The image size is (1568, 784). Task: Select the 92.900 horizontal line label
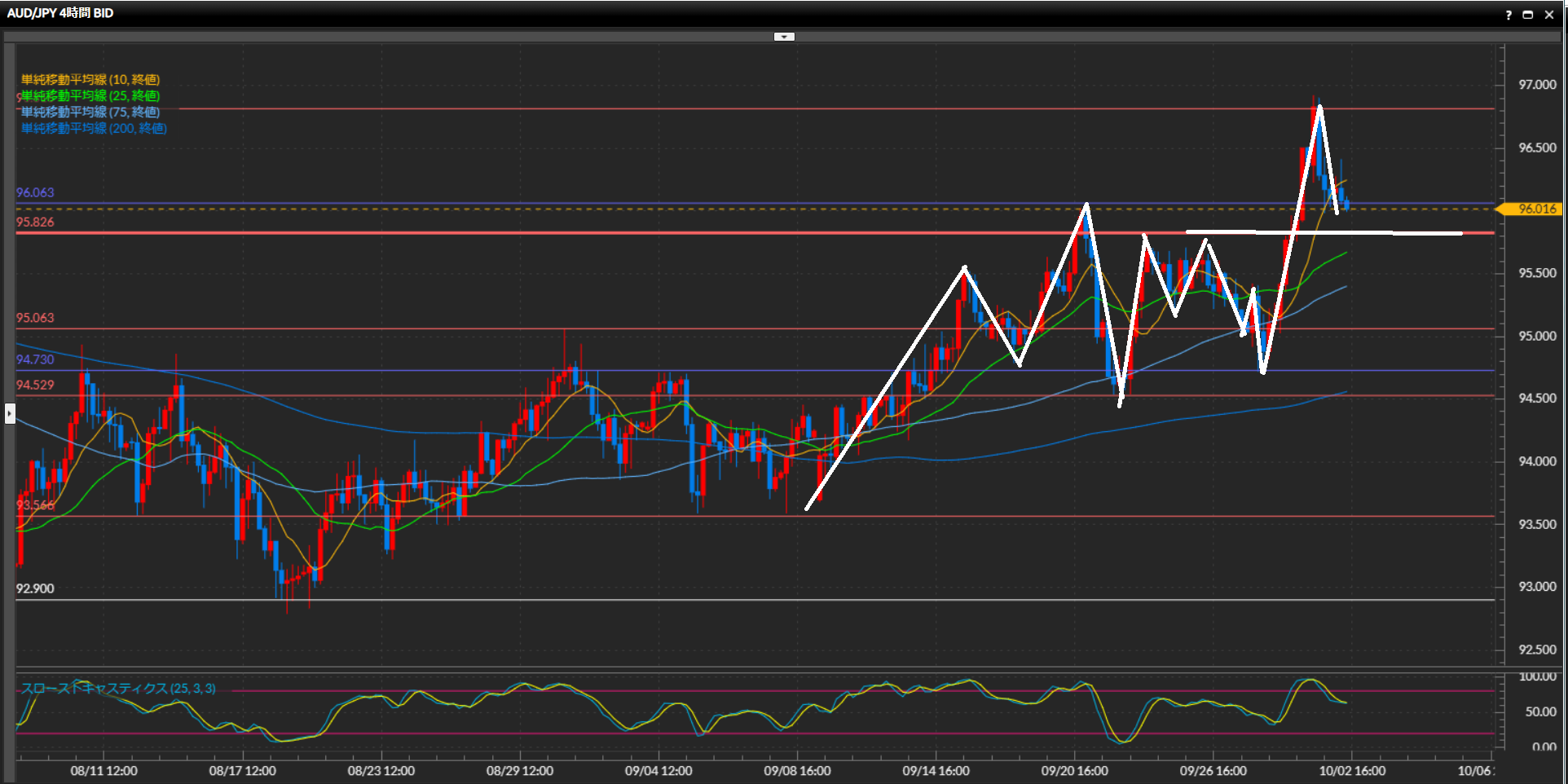[35, 588]
